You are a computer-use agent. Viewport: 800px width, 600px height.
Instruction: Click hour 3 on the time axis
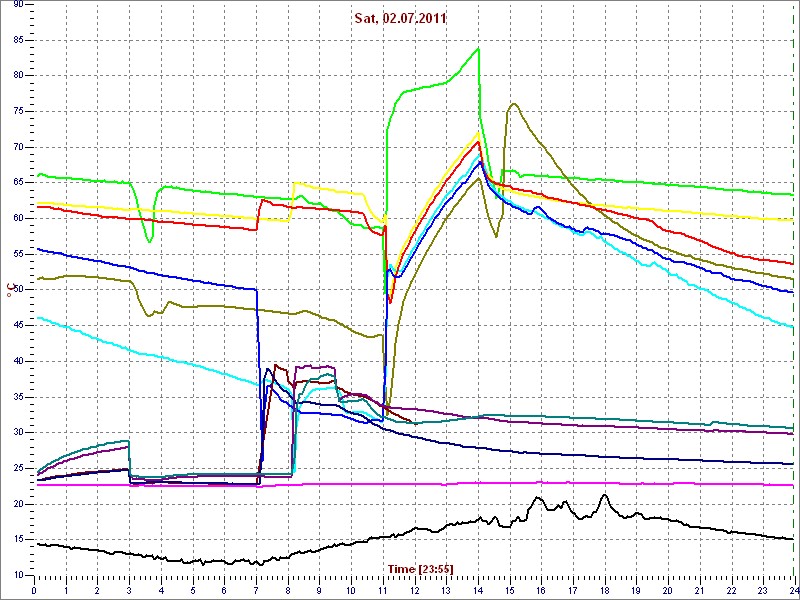tap(129, 590)
